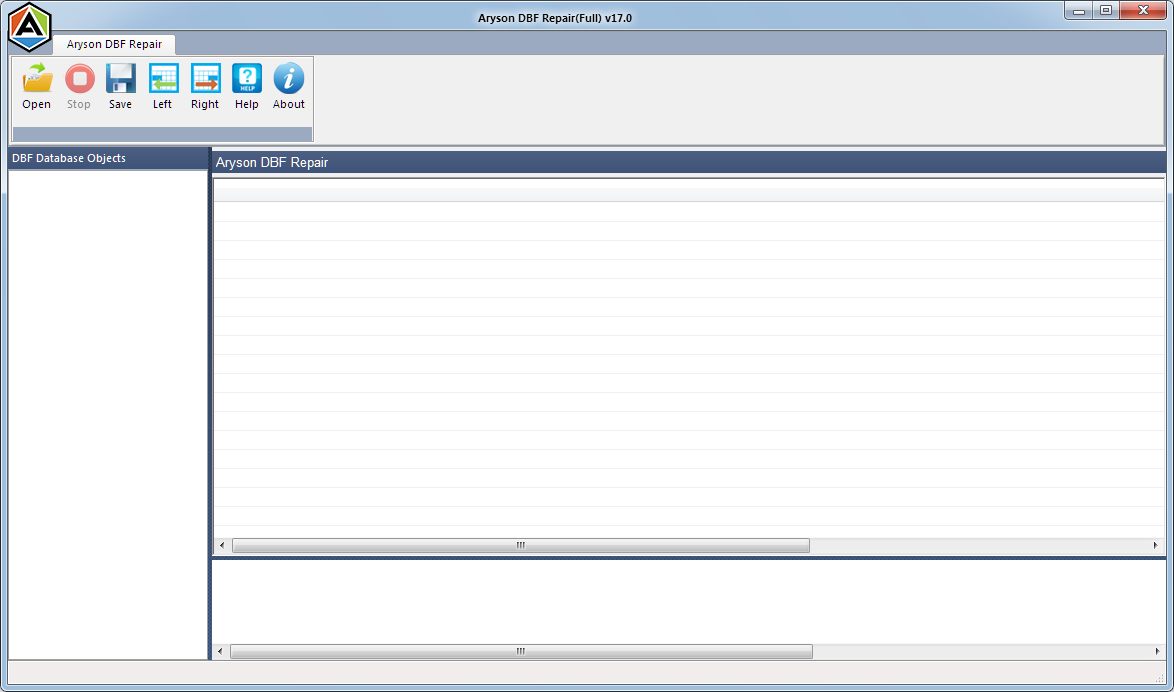
Task: Restore down the application window
Action: click(1106, 10)
